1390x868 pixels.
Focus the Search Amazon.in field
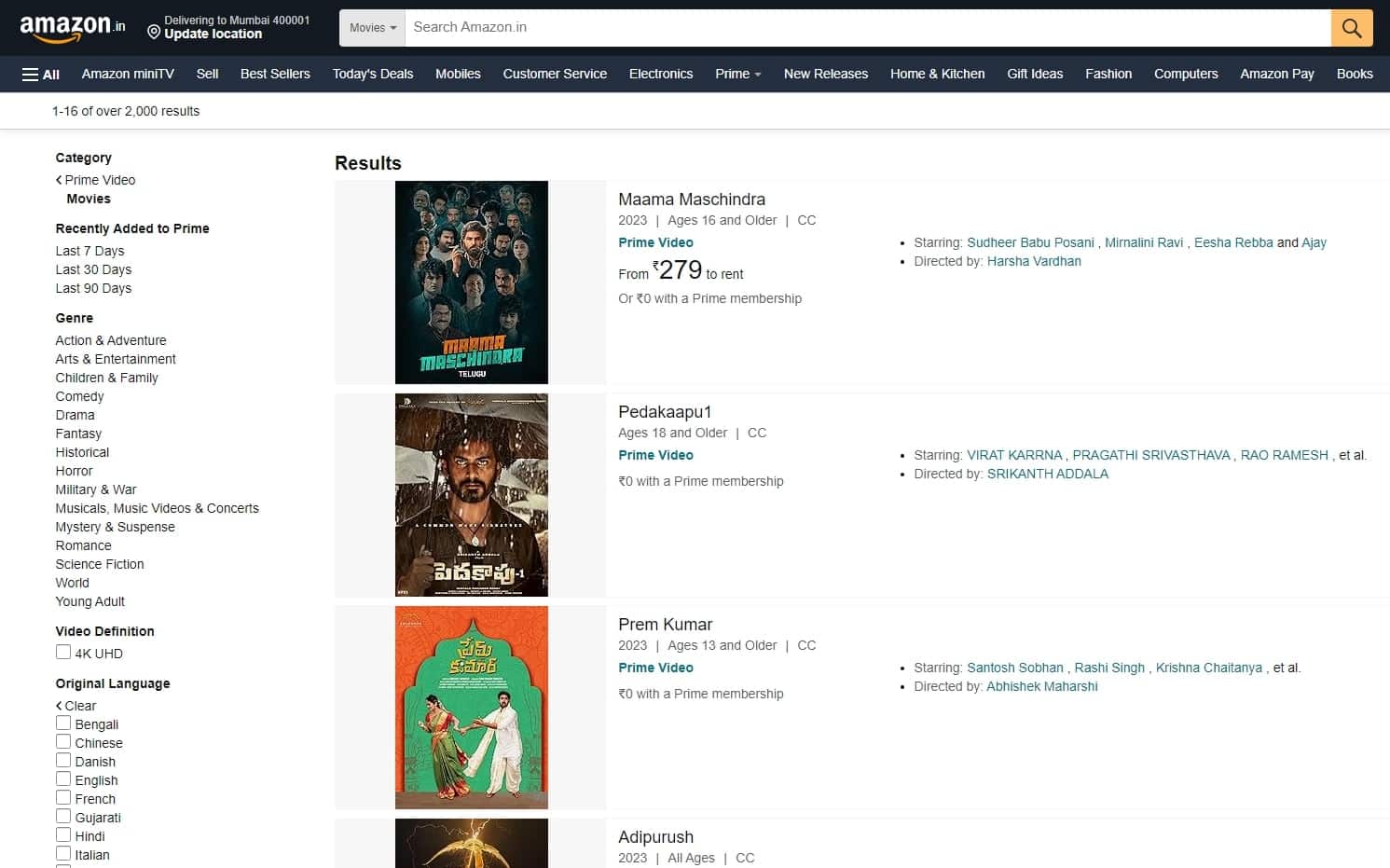click(x=867, y=28)
